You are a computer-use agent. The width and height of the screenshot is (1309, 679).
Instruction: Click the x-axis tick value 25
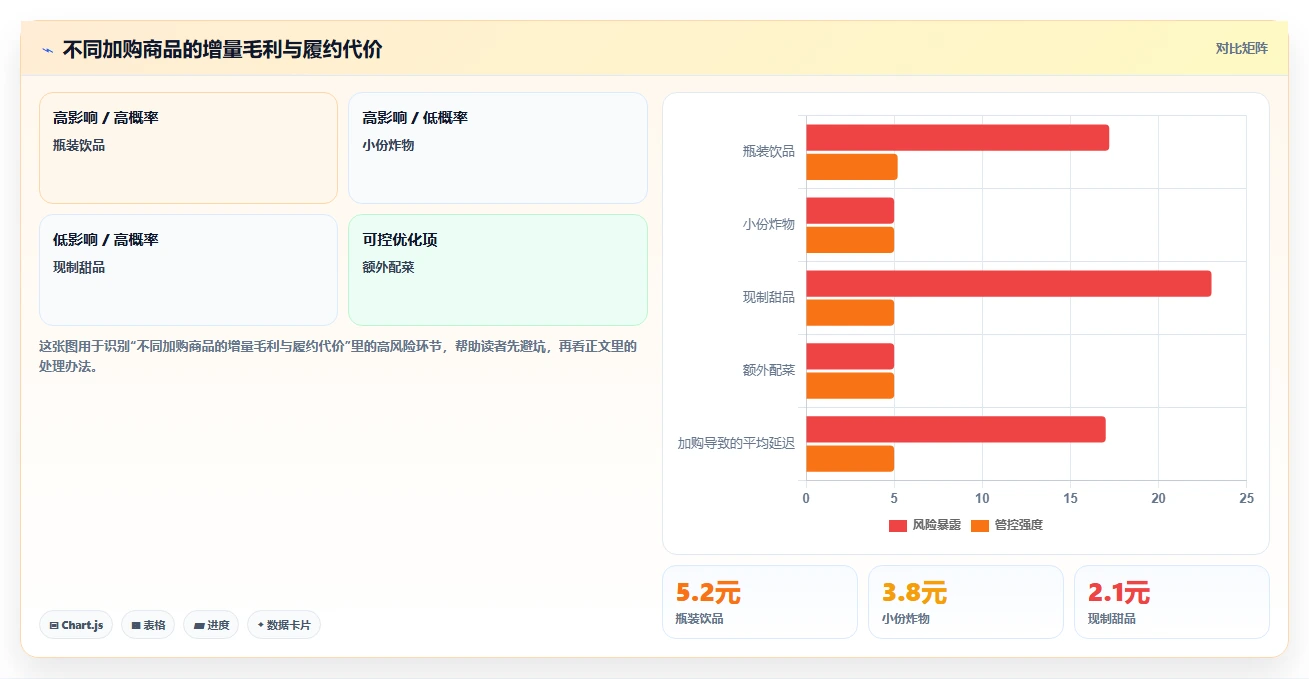(x=1246, y=498)
